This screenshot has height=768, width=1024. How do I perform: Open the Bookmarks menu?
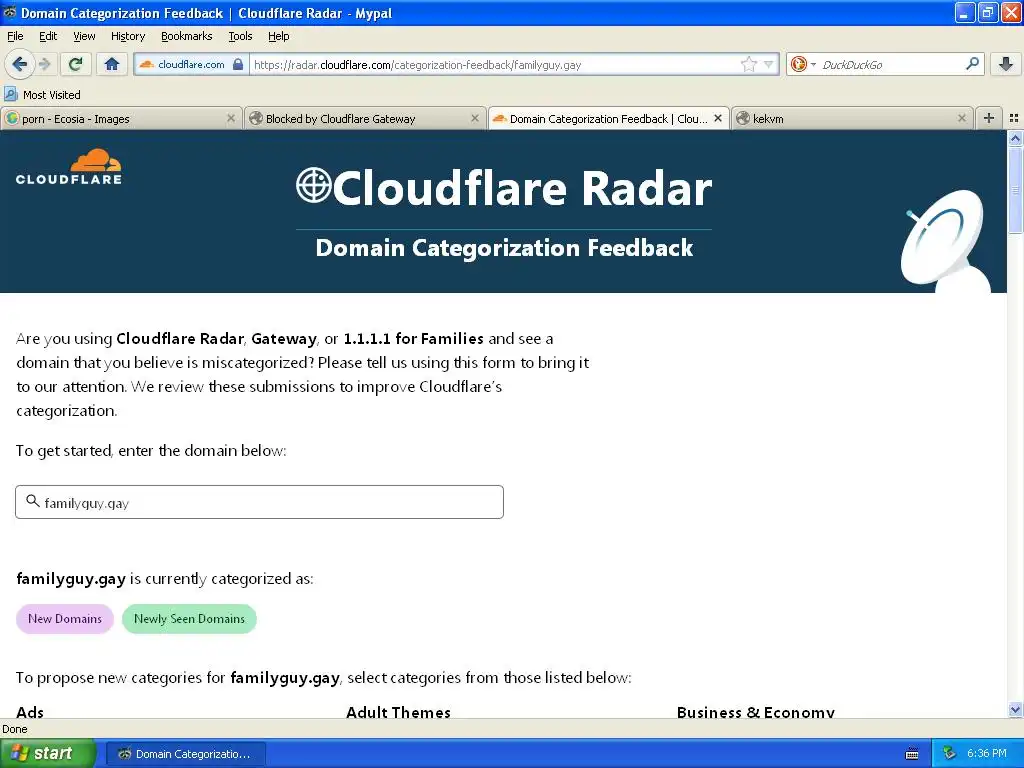tap(186, 36)
